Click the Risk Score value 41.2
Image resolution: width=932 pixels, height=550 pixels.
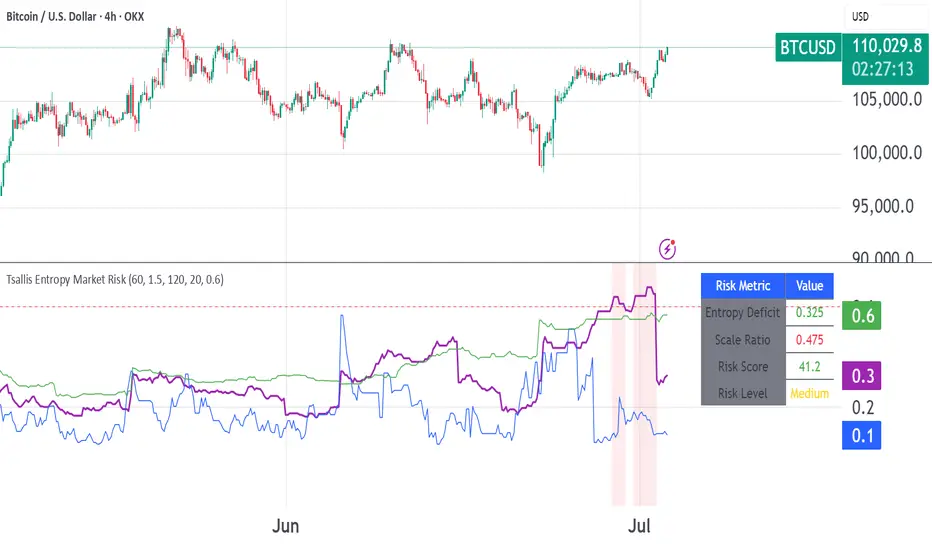click(809, 367)
